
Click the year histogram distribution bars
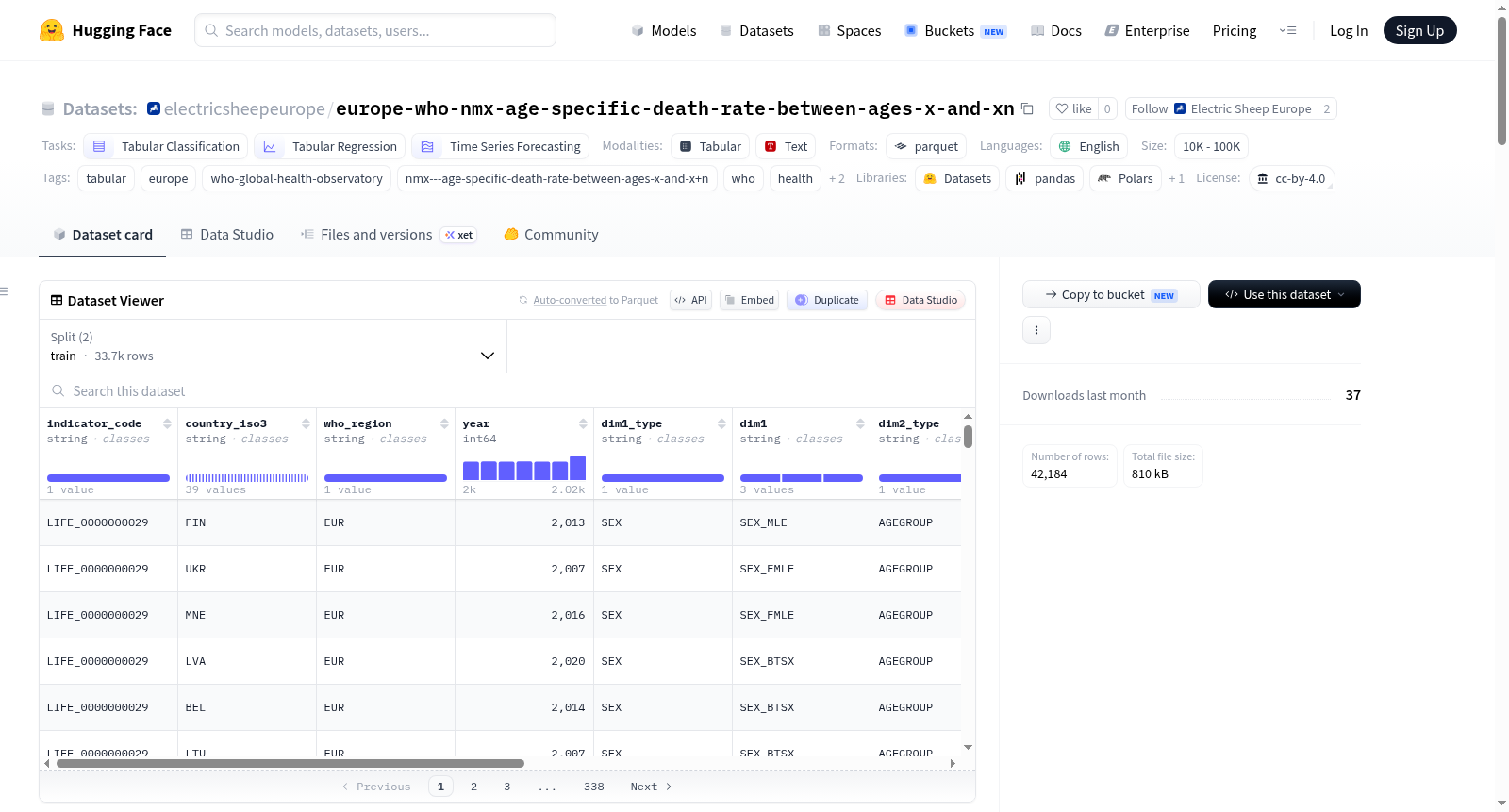524,468
